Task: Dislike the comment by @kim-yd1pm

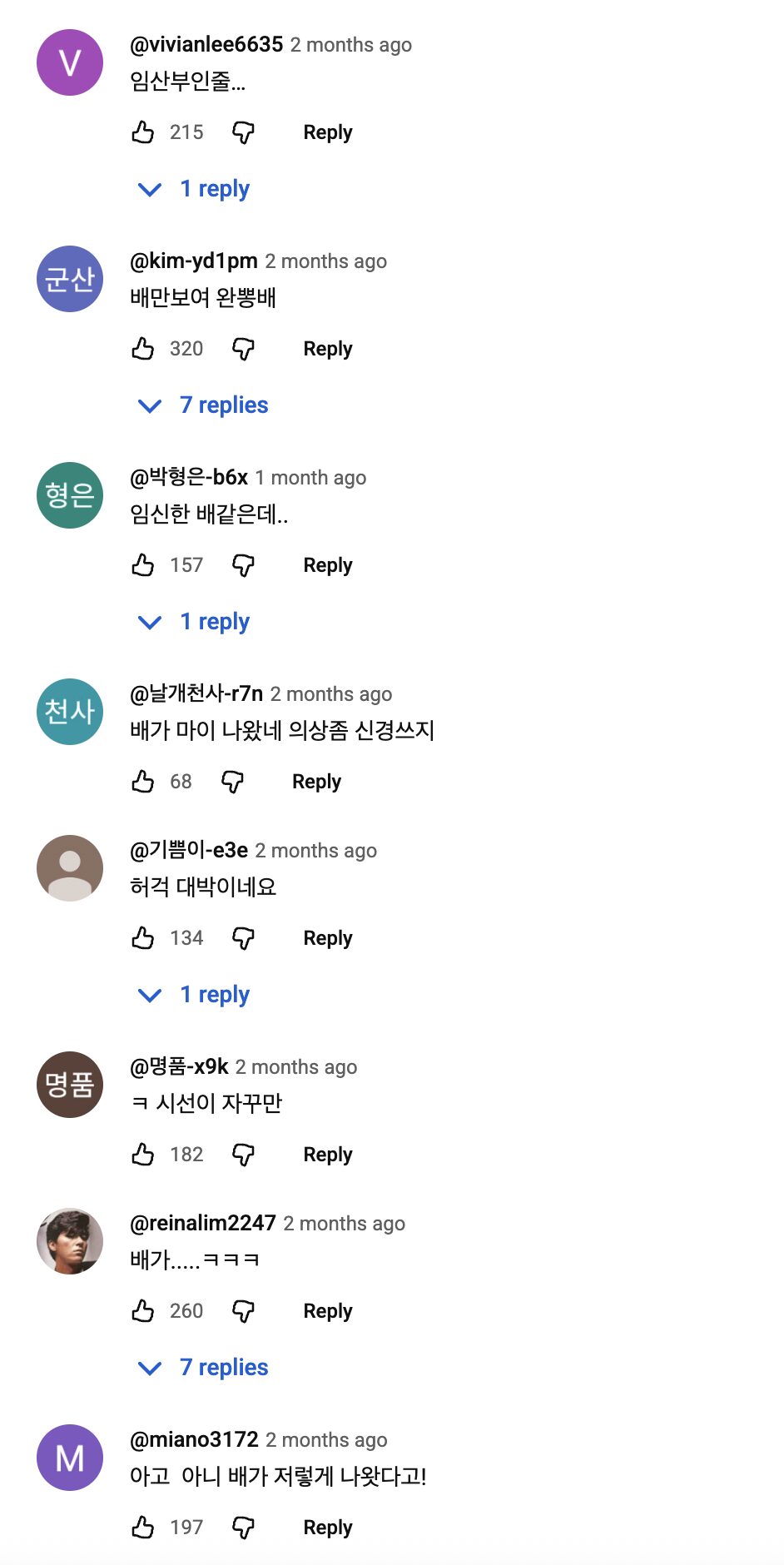Action: (x=243, y=349)
